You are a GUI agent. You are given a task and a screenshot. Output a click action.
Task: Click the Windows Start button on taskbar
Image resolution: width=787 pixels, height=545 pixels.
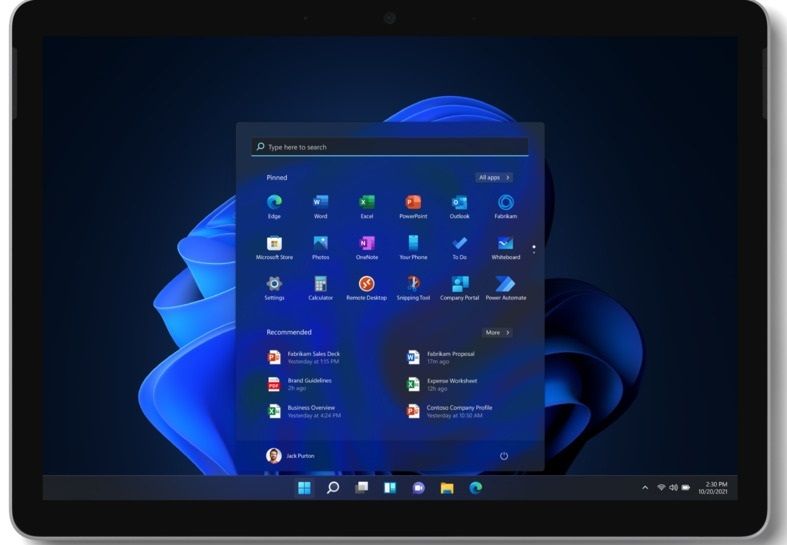[304, 487]
